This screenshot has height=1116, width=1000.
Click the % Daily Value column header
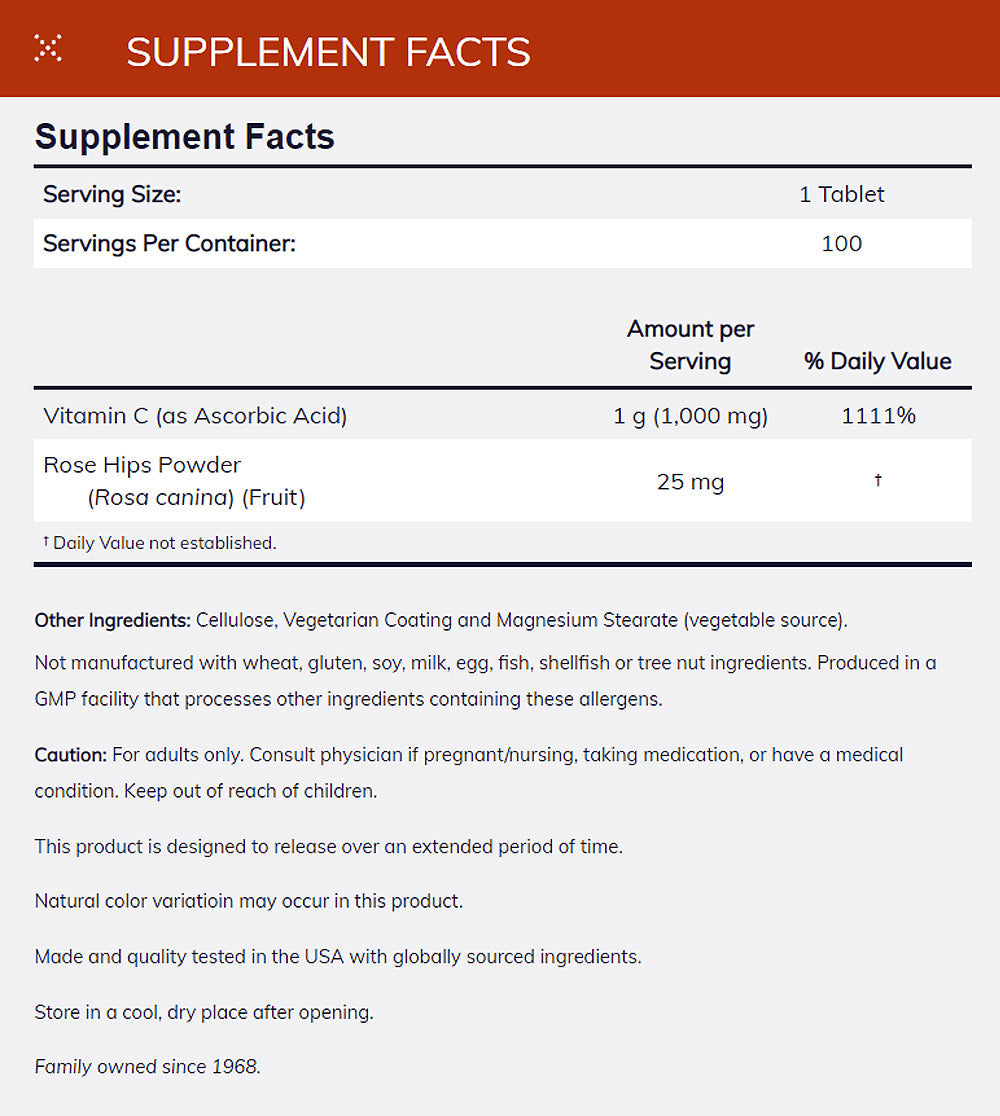tap(877, 361)
